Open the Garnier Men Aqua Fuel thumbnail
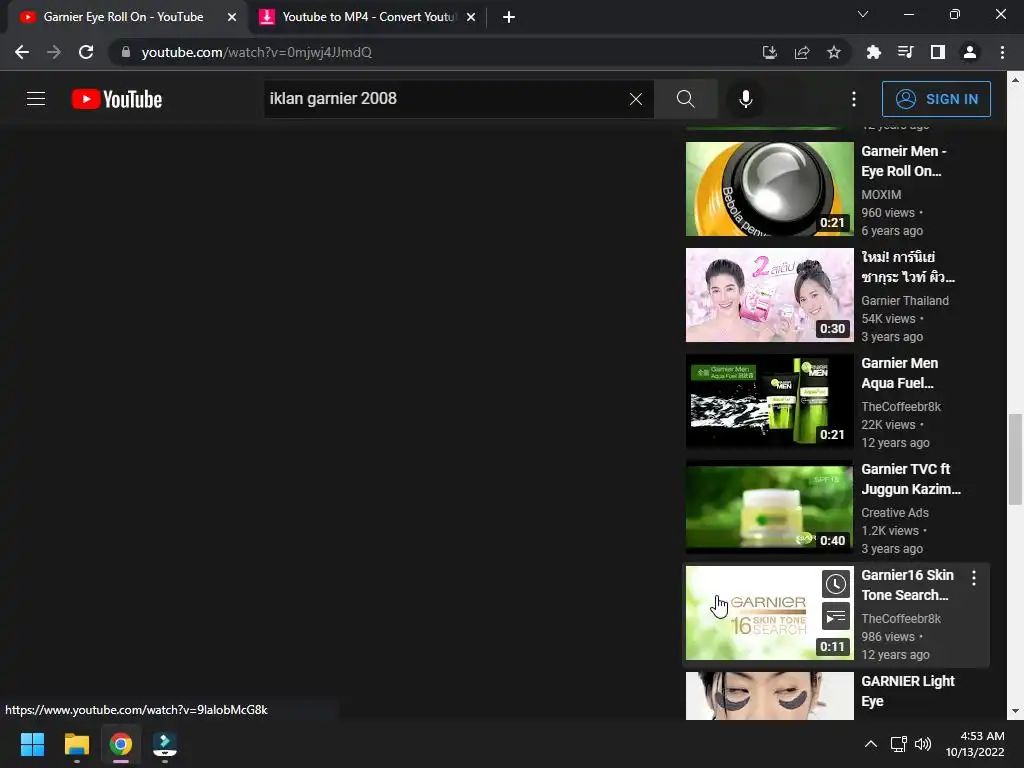1024x768 pixels. (769, 400)
